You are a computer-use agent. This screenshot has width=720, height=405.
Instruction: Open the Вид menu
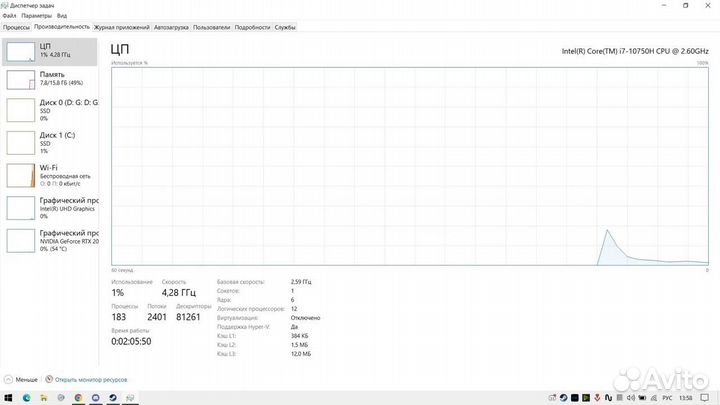pyautogui.click(x=62, y=16)
